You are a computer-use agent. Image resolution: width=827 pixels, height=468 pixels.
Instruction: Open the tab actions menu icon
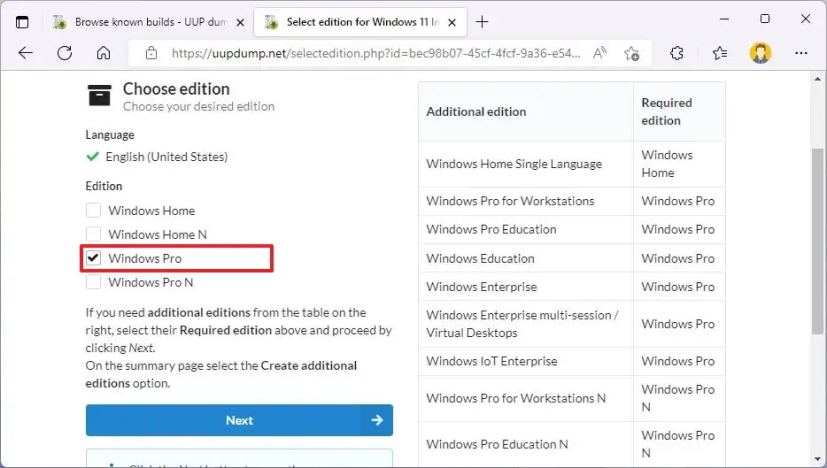pyautogui.click(x=22, y=22)
